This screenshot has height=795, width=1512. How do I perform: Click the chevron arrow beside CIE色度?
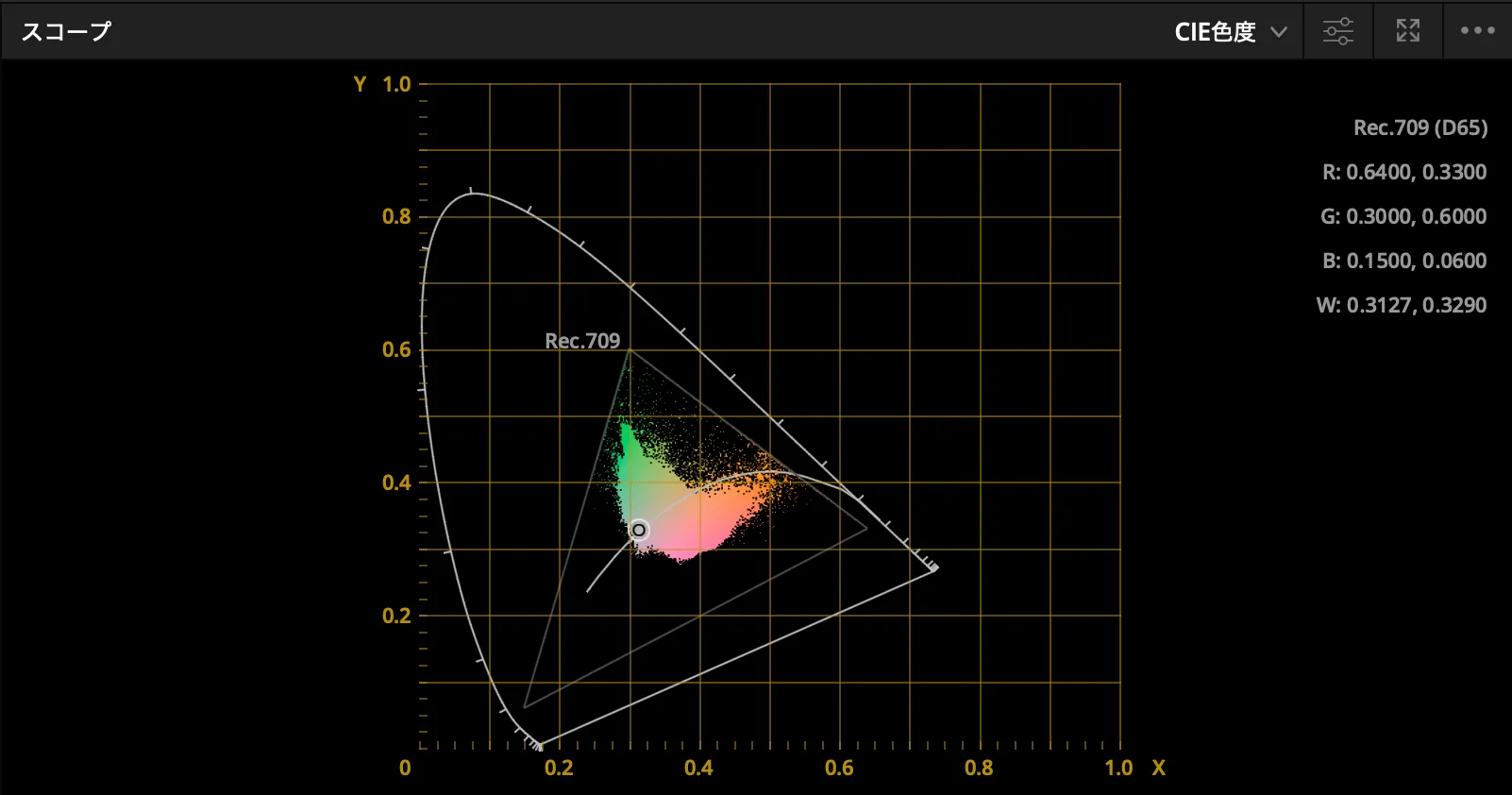(x=1279, y=32)
